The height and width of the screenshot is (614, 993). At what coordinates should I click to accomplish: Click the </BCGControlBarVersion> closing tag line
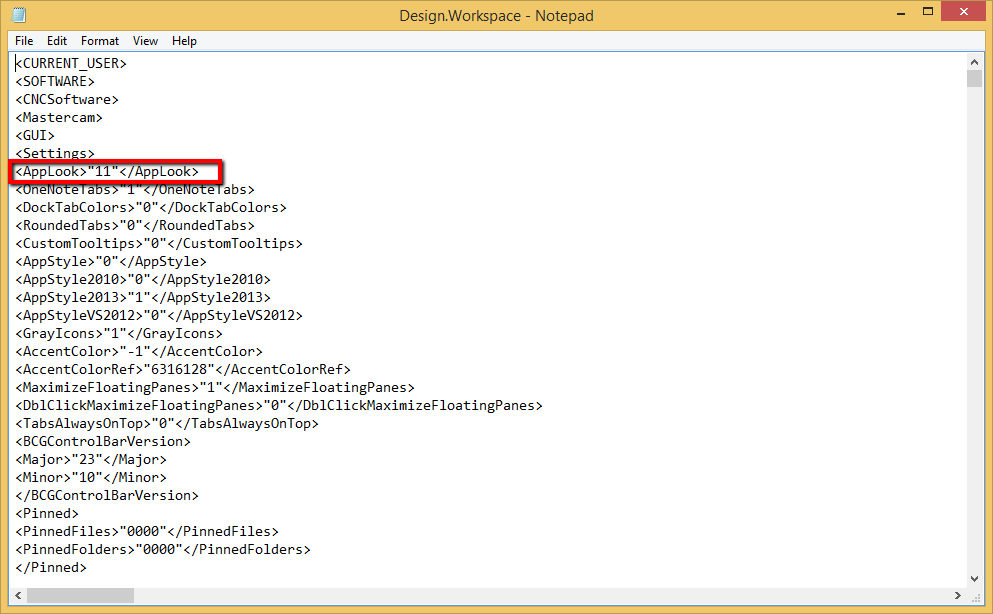(x=107, y=496)
